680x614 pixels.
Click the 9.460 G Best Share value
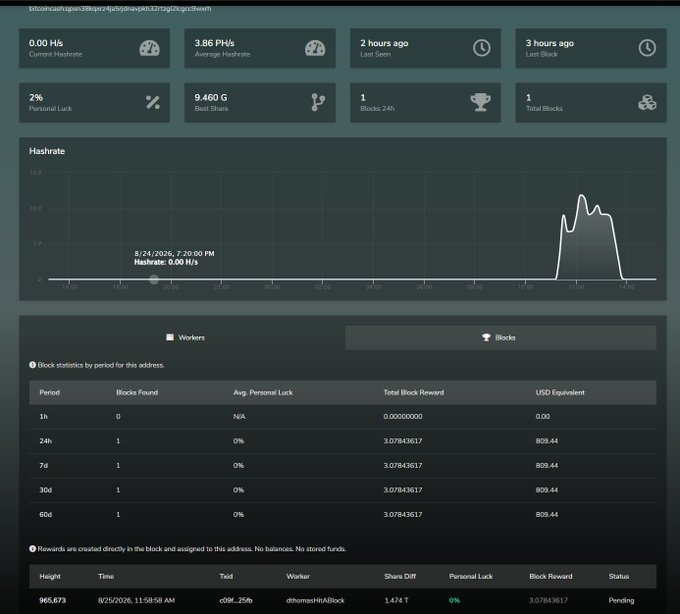click(211, 98)
